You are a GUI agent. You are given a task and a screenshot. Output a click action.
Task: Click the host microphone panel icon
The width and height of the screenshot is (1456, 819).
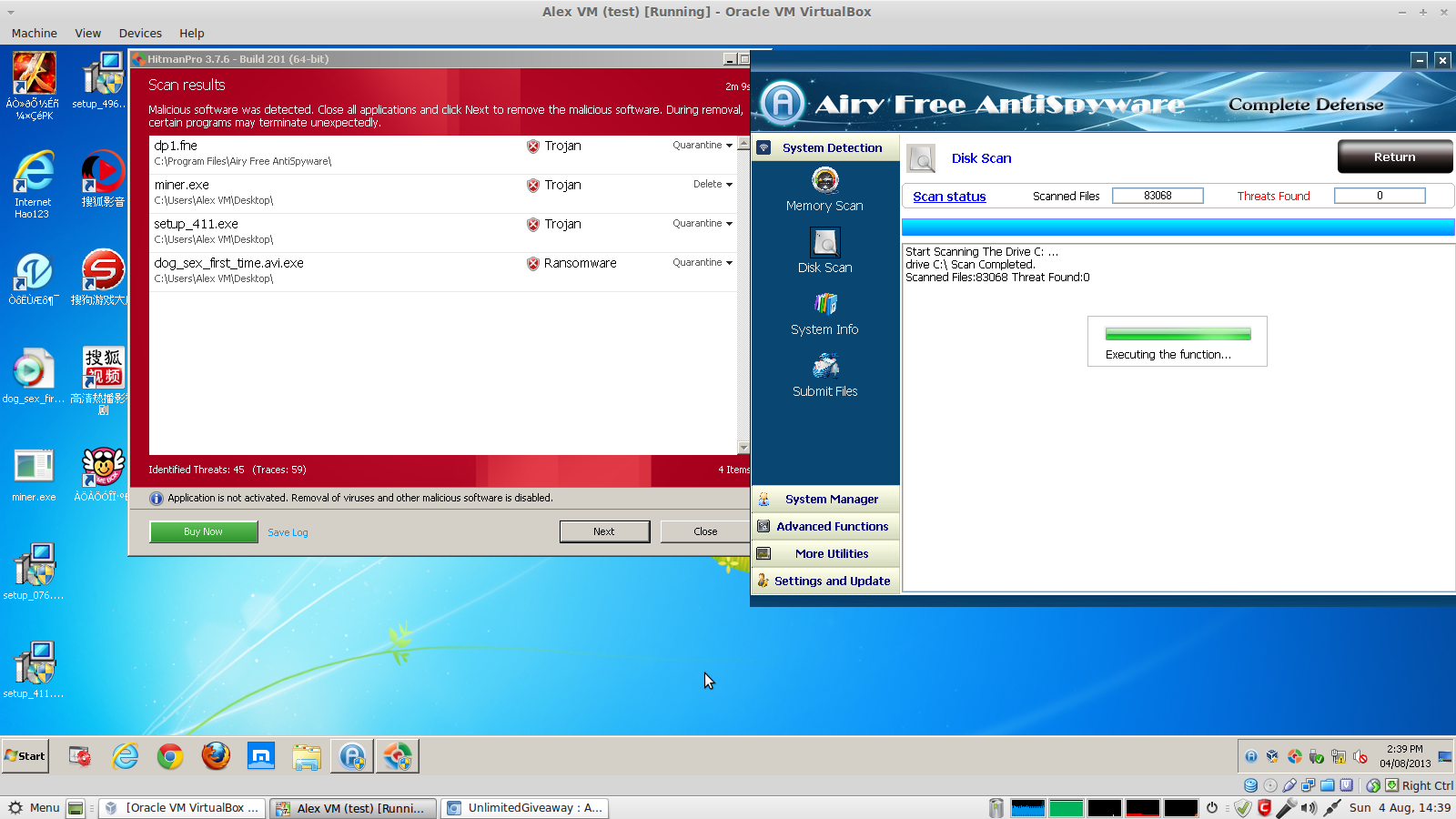[x=1286, y=808]
